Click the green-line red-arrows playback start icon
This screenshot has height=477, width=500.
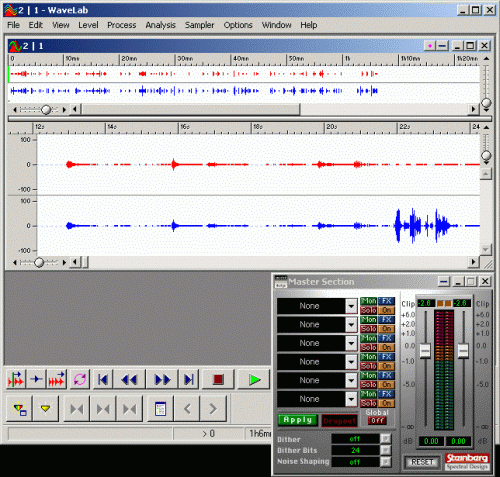point(16,379)
